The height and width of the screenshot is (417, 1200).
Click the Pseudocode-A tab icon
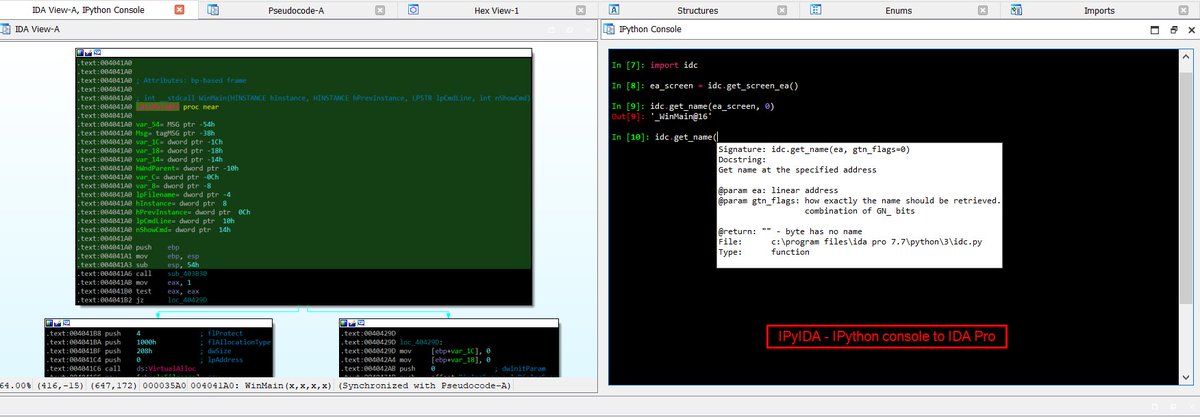[214, 9]
